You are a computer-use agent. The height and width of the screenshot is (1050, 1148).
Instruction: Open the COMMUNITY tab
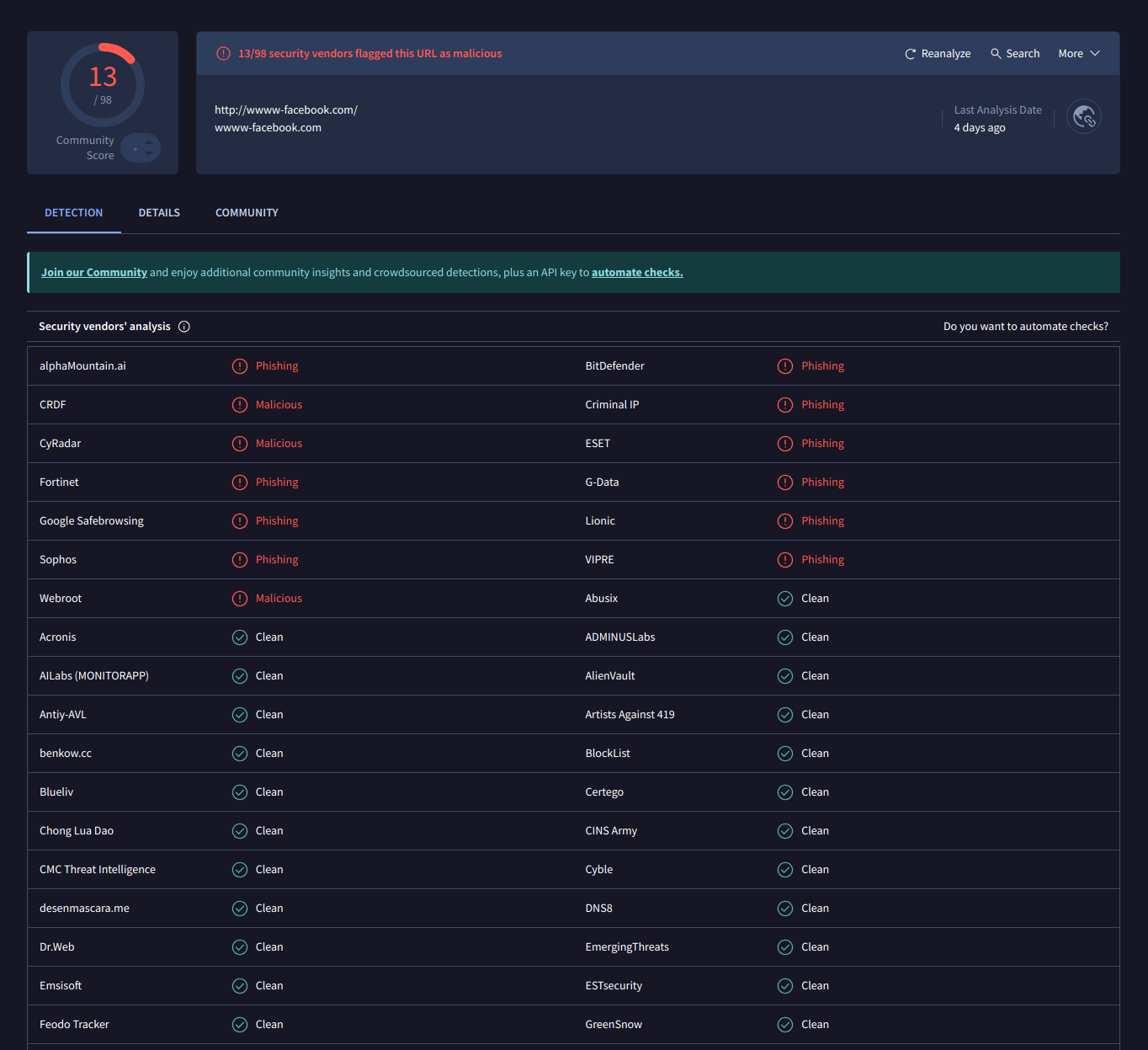click(x=247, y=213)
